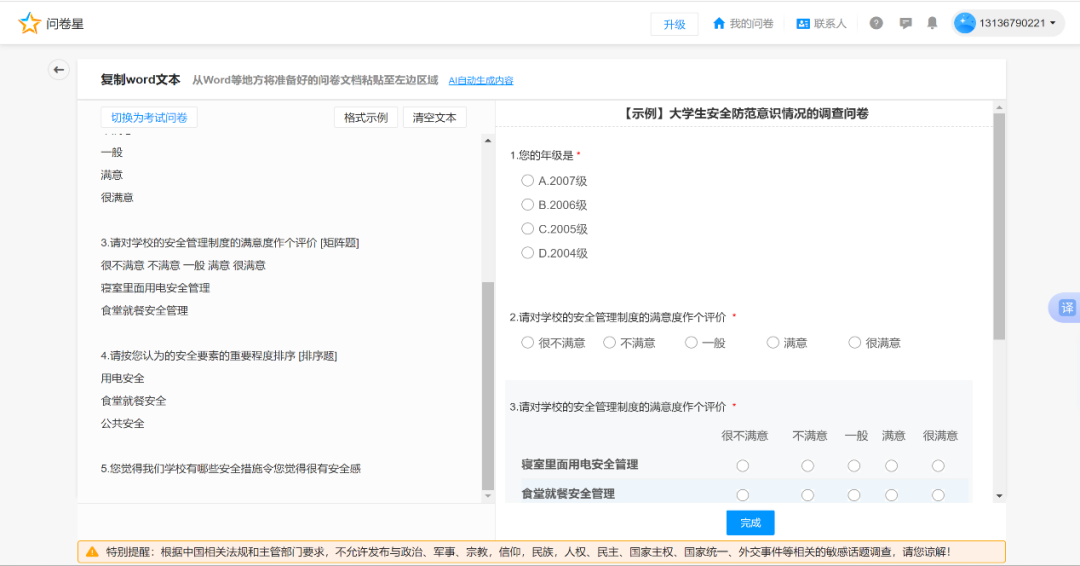Click text line 用电安全 in editor
The image size is (1080, 566).
123,378
